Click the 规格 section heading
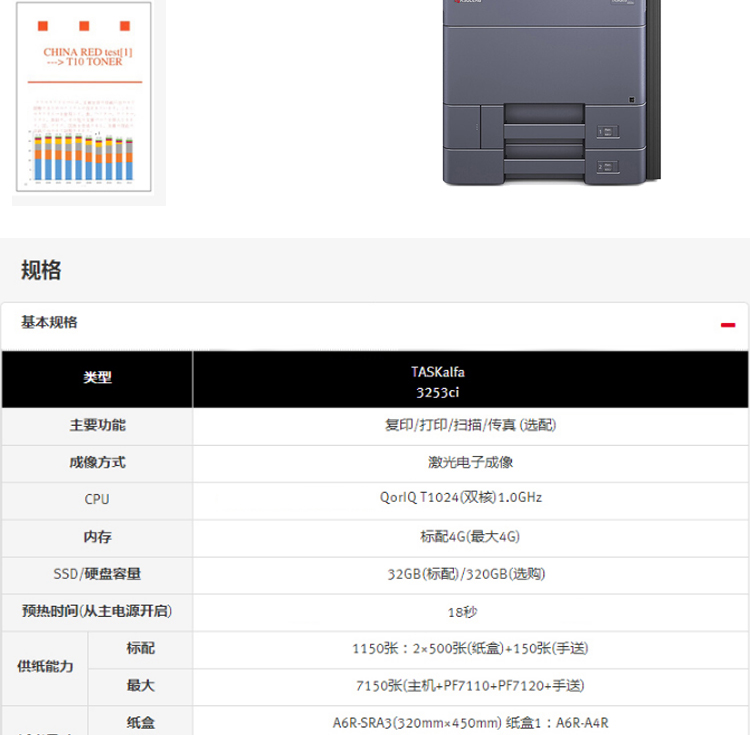This screenshot has height=735, width=750. coord(41,270)
